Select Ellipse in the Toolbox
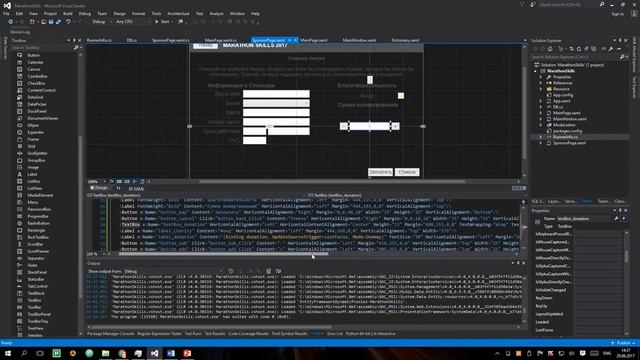640x360 pixels. click(x=33, y=125)
